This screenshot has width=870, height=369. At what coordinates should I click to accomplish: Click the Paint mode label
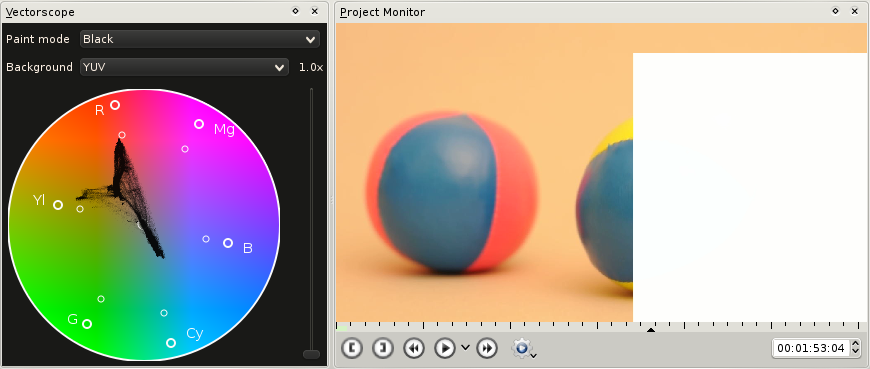(38, 39)
